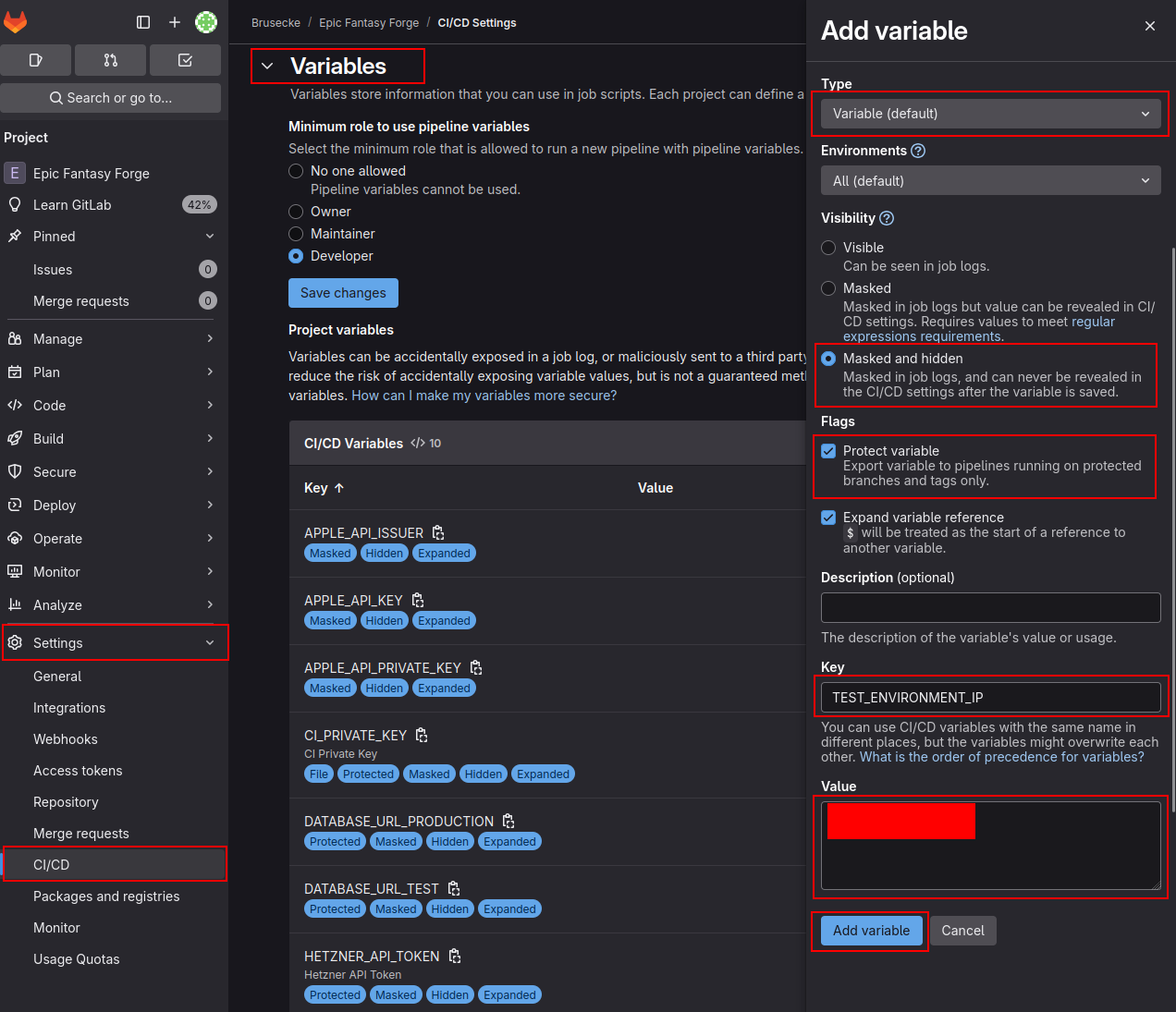1176x1012 pixels.
Task: Select the Masked and hidden option
Action: (x=828, y=359)
